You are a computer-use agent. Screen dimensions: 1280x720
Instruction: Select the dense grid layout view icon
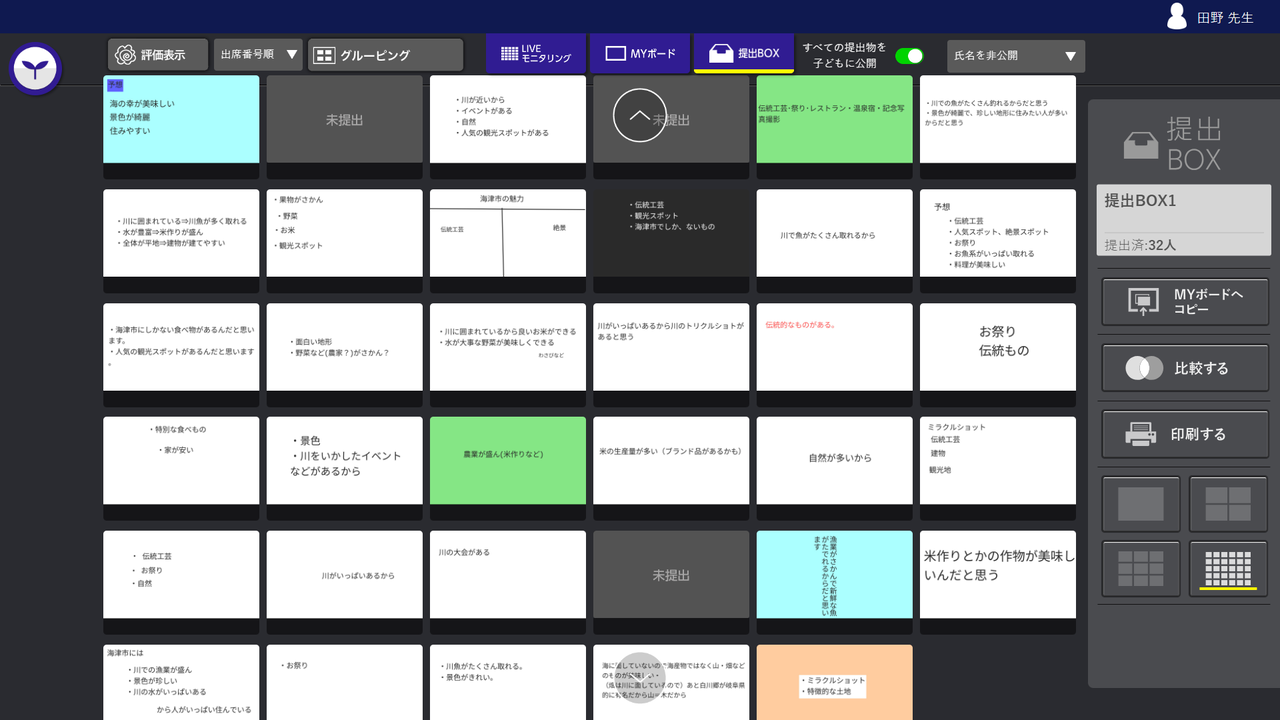(x=1227, y=569)
